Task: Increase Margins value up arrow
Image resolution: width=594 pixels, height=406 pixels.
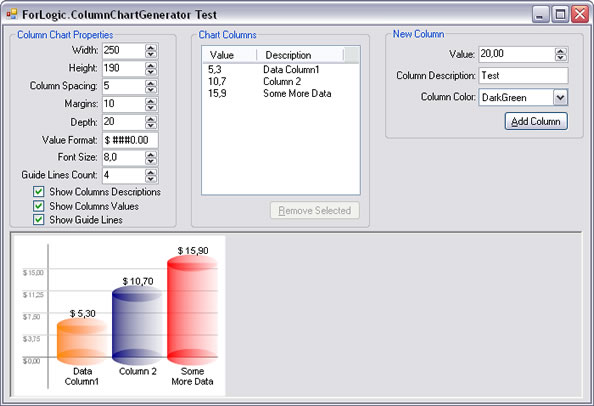Action: pyautogui.click(x=151, y=101)
